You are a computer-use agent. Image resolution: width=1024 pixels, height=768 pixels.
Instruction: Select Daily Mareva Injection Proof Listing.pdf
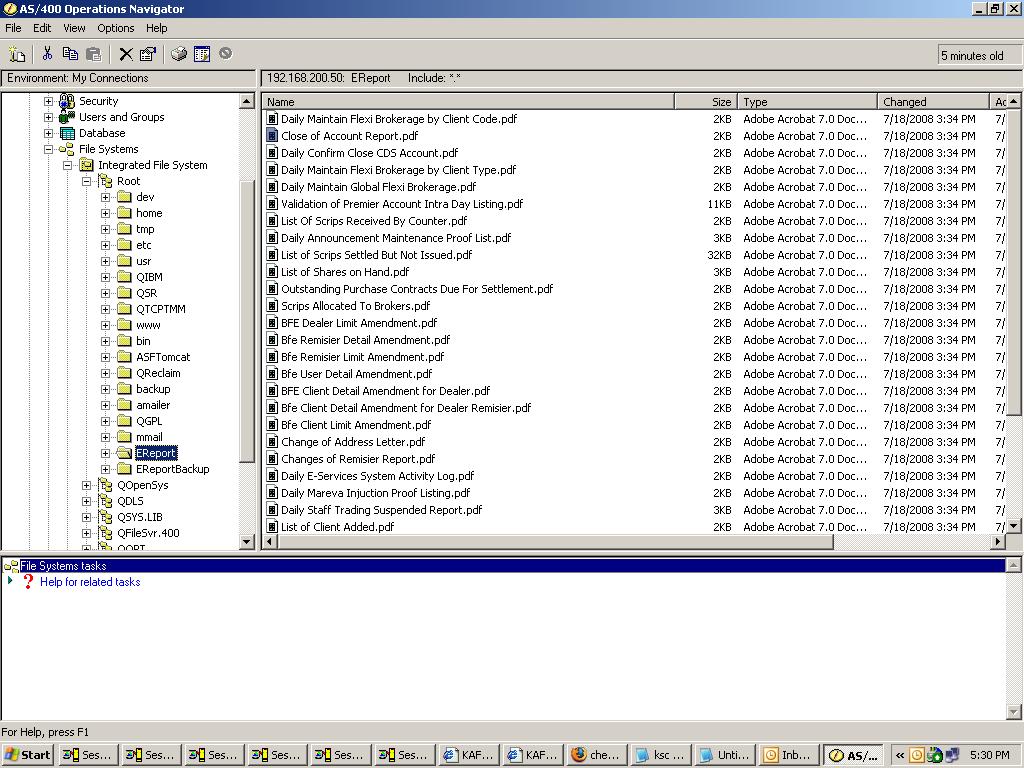coord(376,493)
